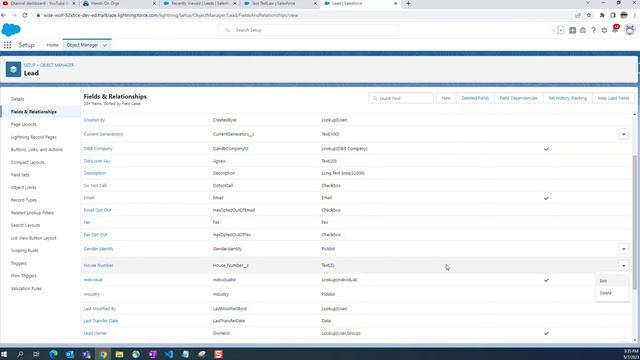Open Triggers in the sidebar
The image size is (640, 360).
click(18, 263)
